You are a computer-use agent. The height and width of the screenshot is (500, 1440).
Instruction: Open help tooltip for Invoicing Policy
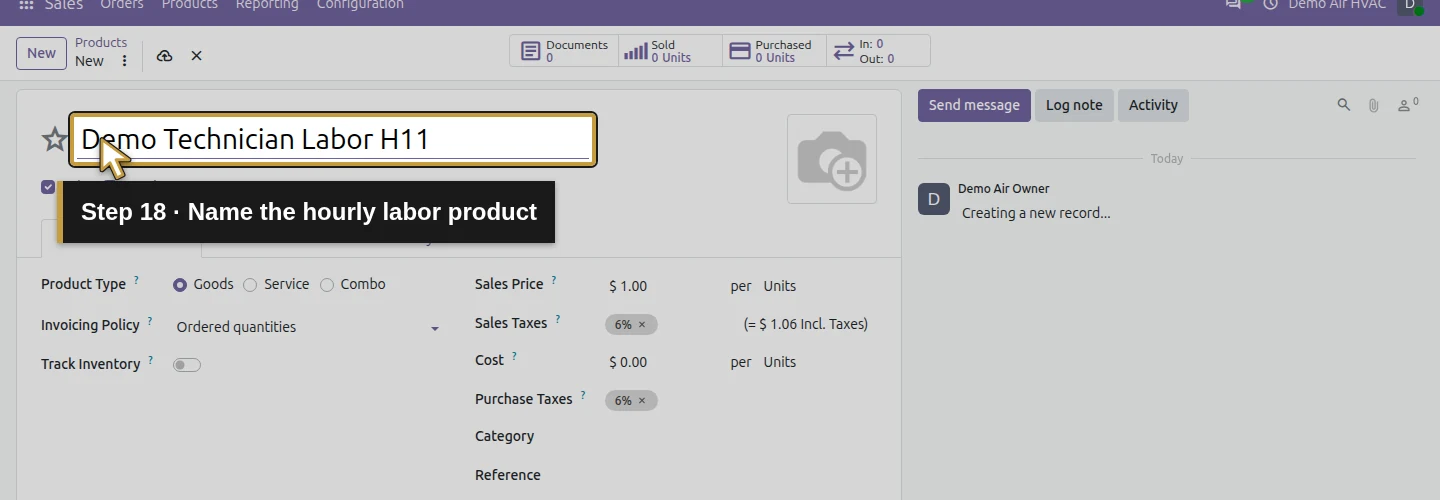coord(150,321)
